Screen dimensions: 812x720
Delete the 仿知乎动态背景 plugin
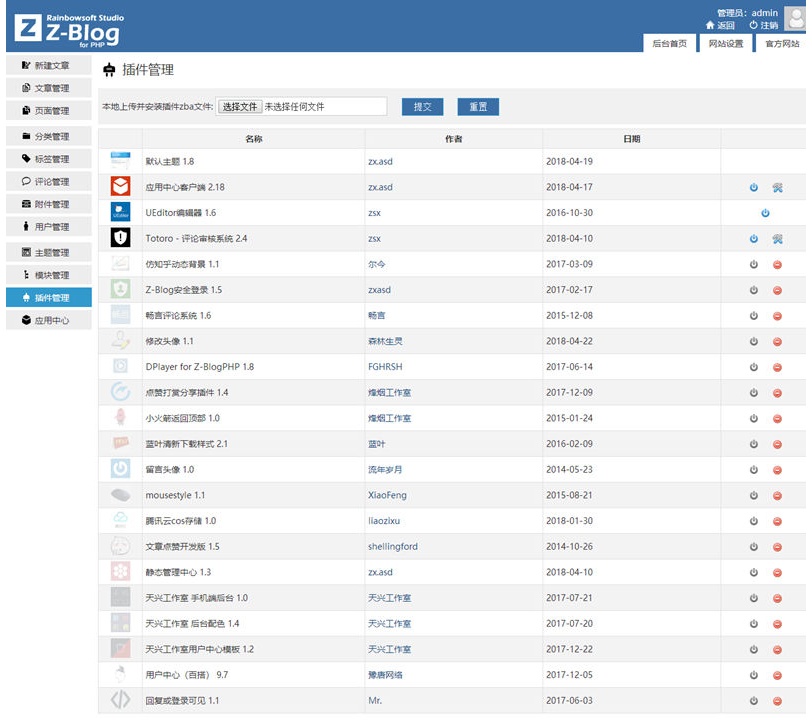777,264
